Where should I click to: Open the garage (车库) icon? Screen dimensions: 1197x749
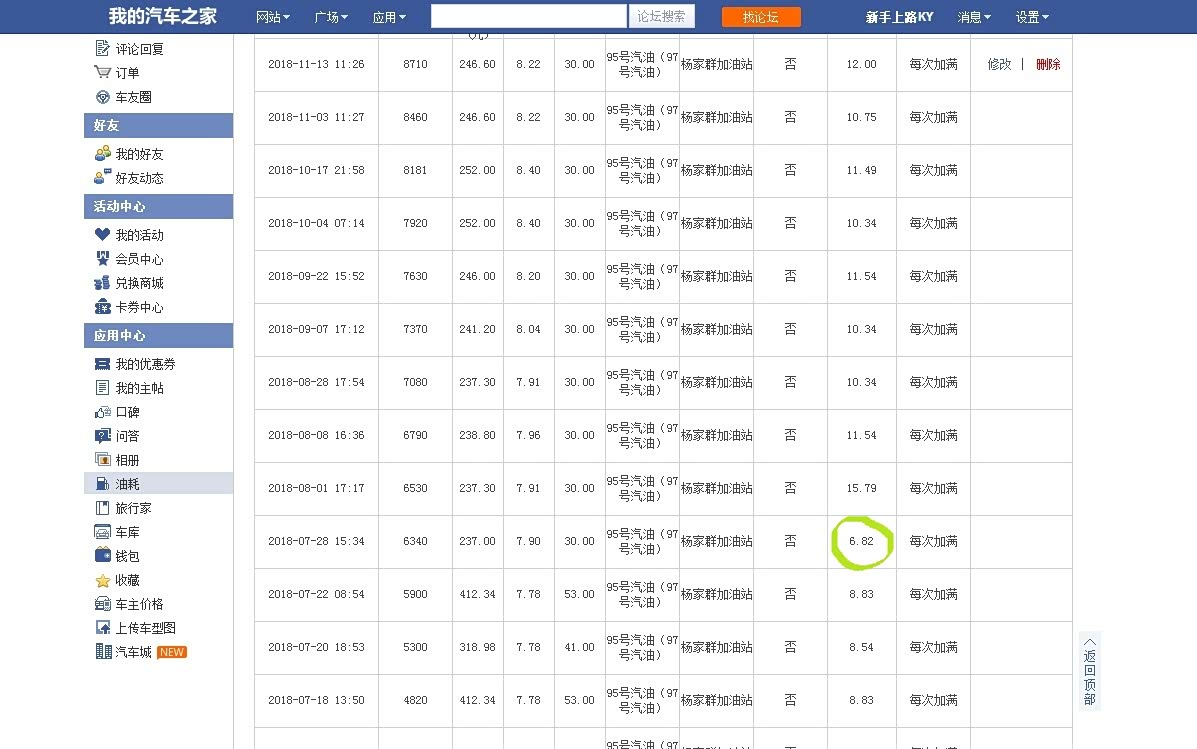coord(102,532)
